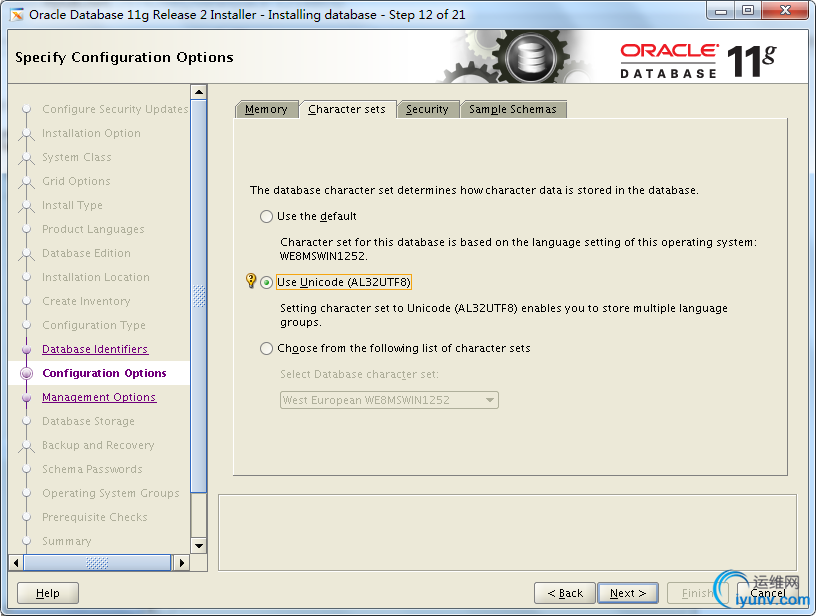
Task: Click the Schema Passwords step
Action: [x=92, y=469]
